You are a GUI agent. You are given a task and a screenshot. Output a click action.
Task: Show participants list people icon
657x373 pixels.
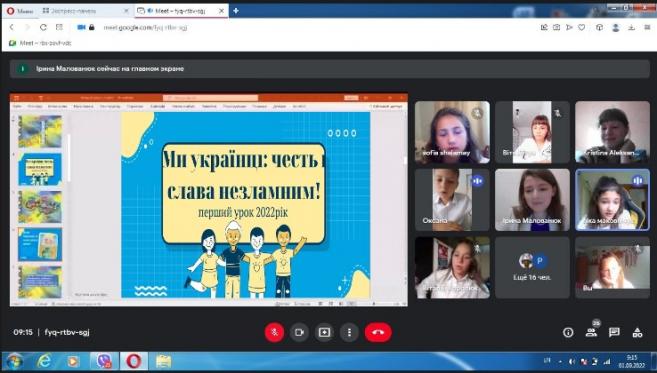point(591,332)
